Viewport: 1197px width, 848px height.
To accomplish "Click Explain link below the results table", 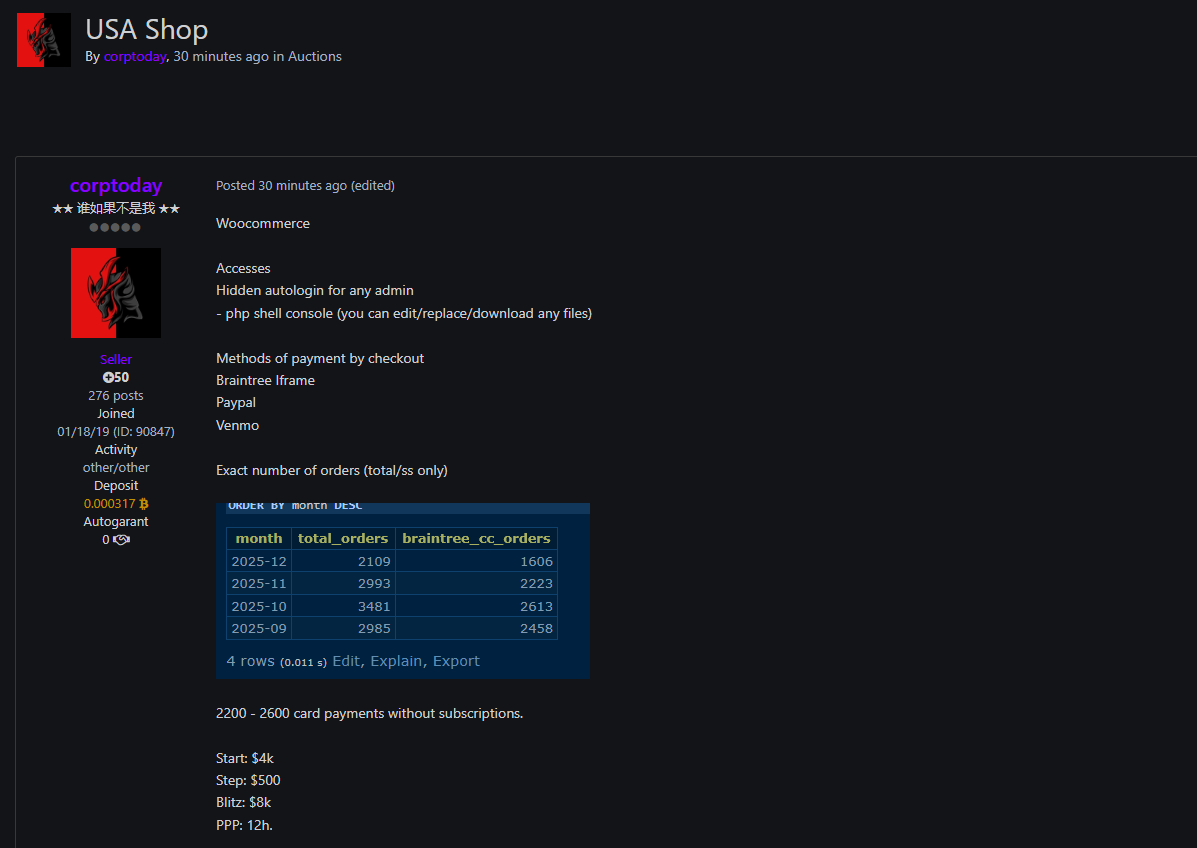I will pyautogui.click(x=397, y=661).
